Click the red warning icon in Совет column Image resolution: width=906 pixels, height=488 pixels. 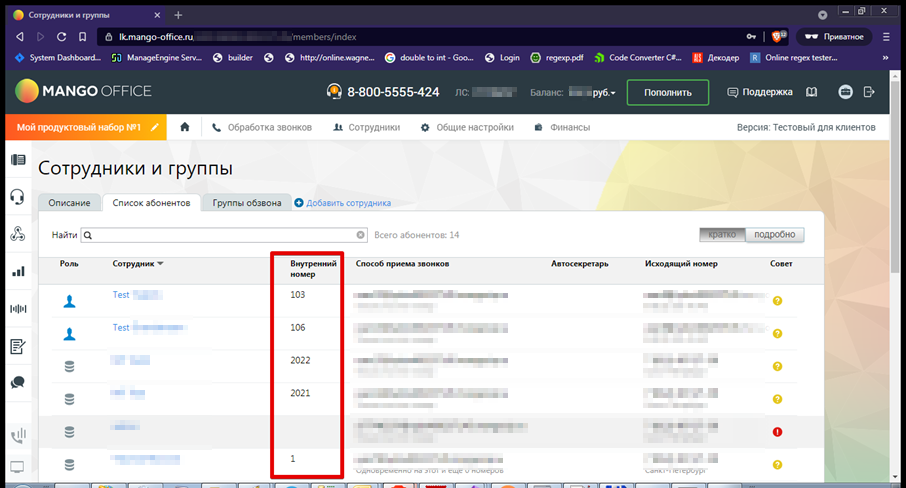tap(777, 432)
